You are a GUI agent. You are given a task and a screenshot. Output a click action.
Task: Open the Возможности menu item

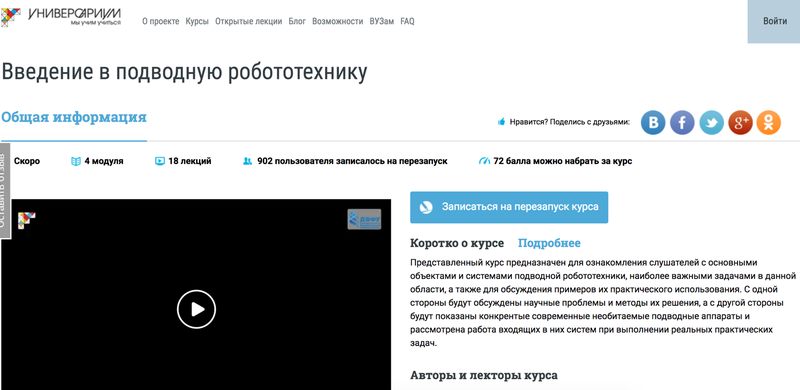(x=338, y=21)
